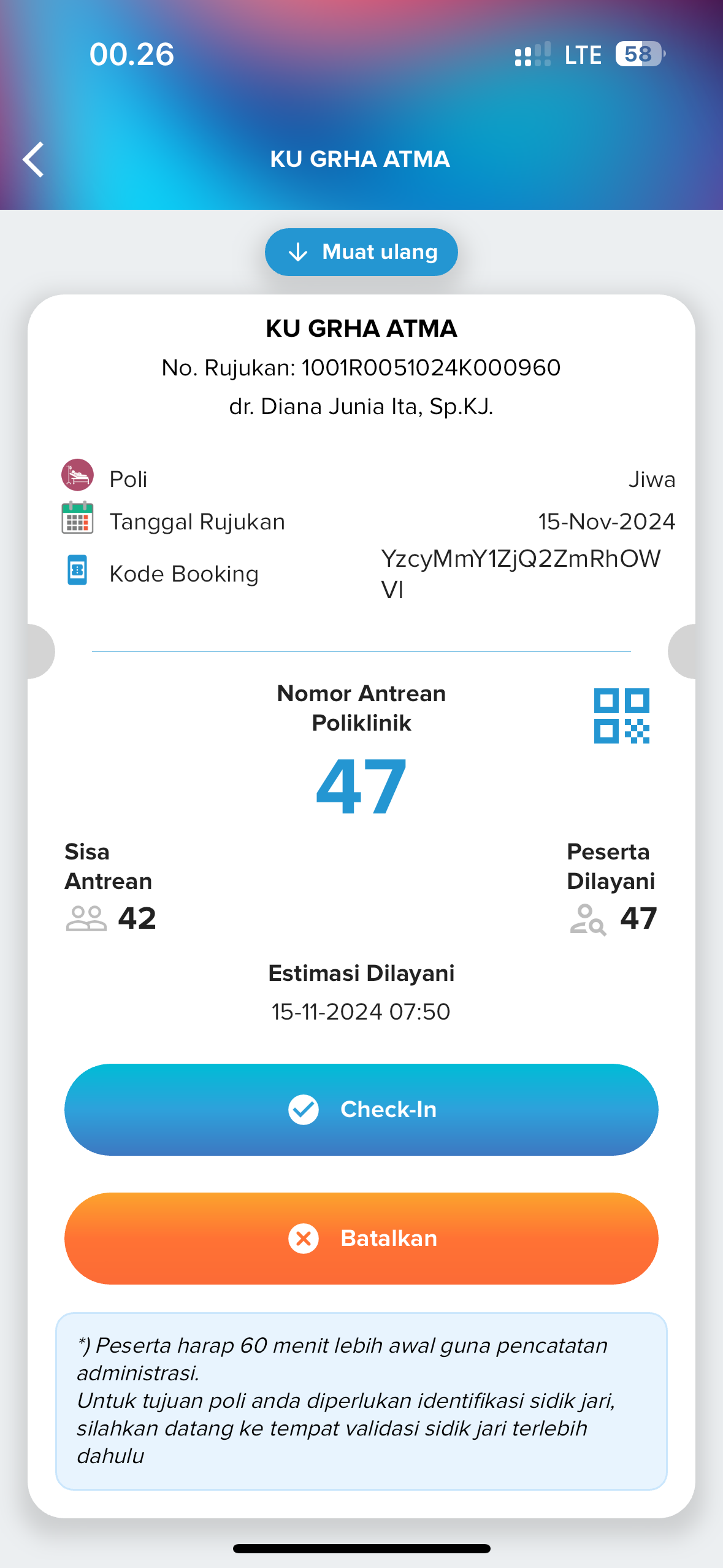This screenshot has height=1568, width=723.
Task: Tap the fingerprint validation notice box
Action: tap(361, 1401)
